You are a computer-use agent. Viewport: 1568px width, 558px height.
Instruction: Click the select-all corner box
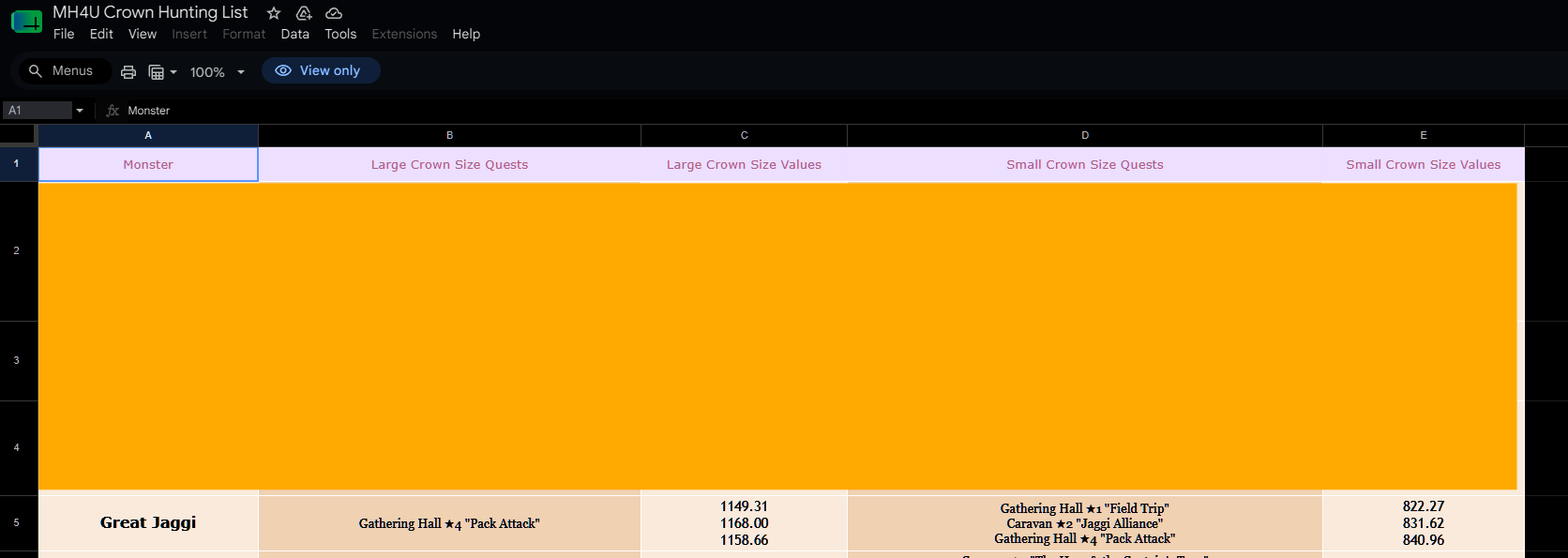pyautogui.click(x=18, y=135)
